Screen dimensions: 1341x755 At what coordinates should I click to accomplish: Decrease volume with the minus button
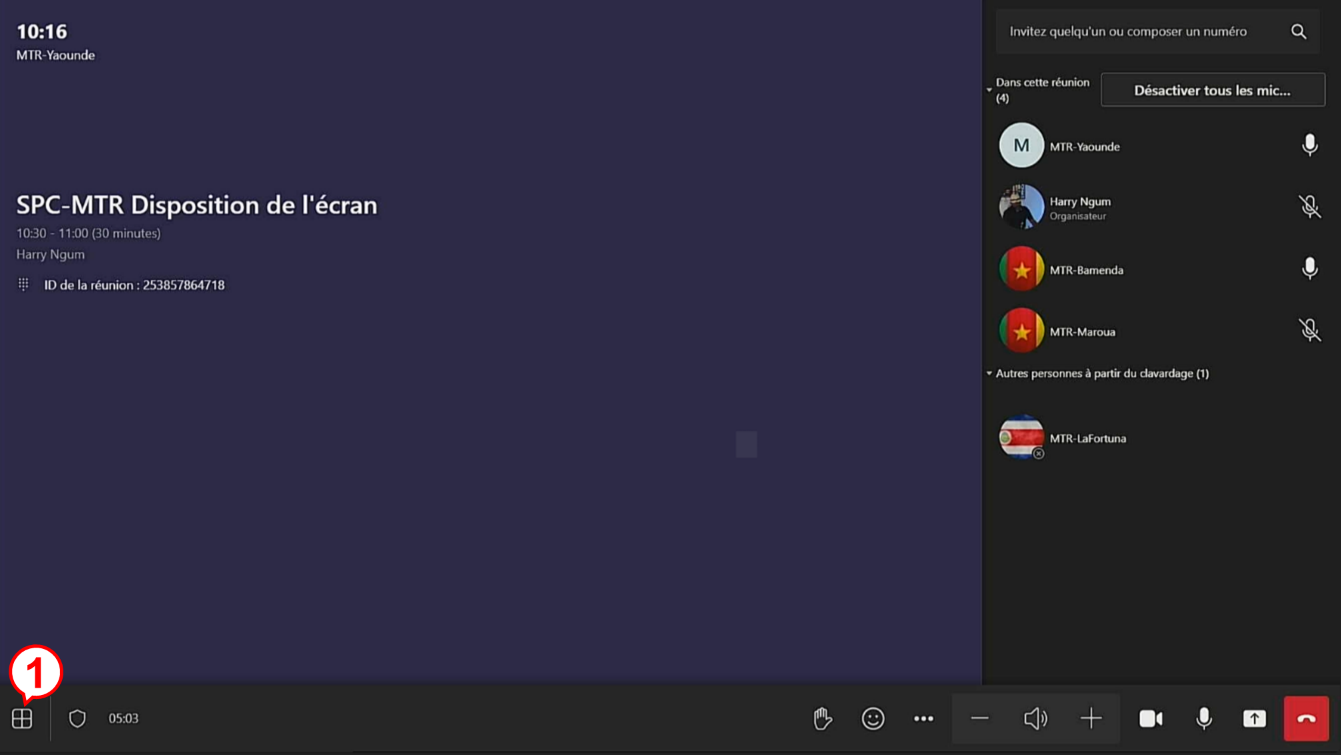tap(980, 718)
